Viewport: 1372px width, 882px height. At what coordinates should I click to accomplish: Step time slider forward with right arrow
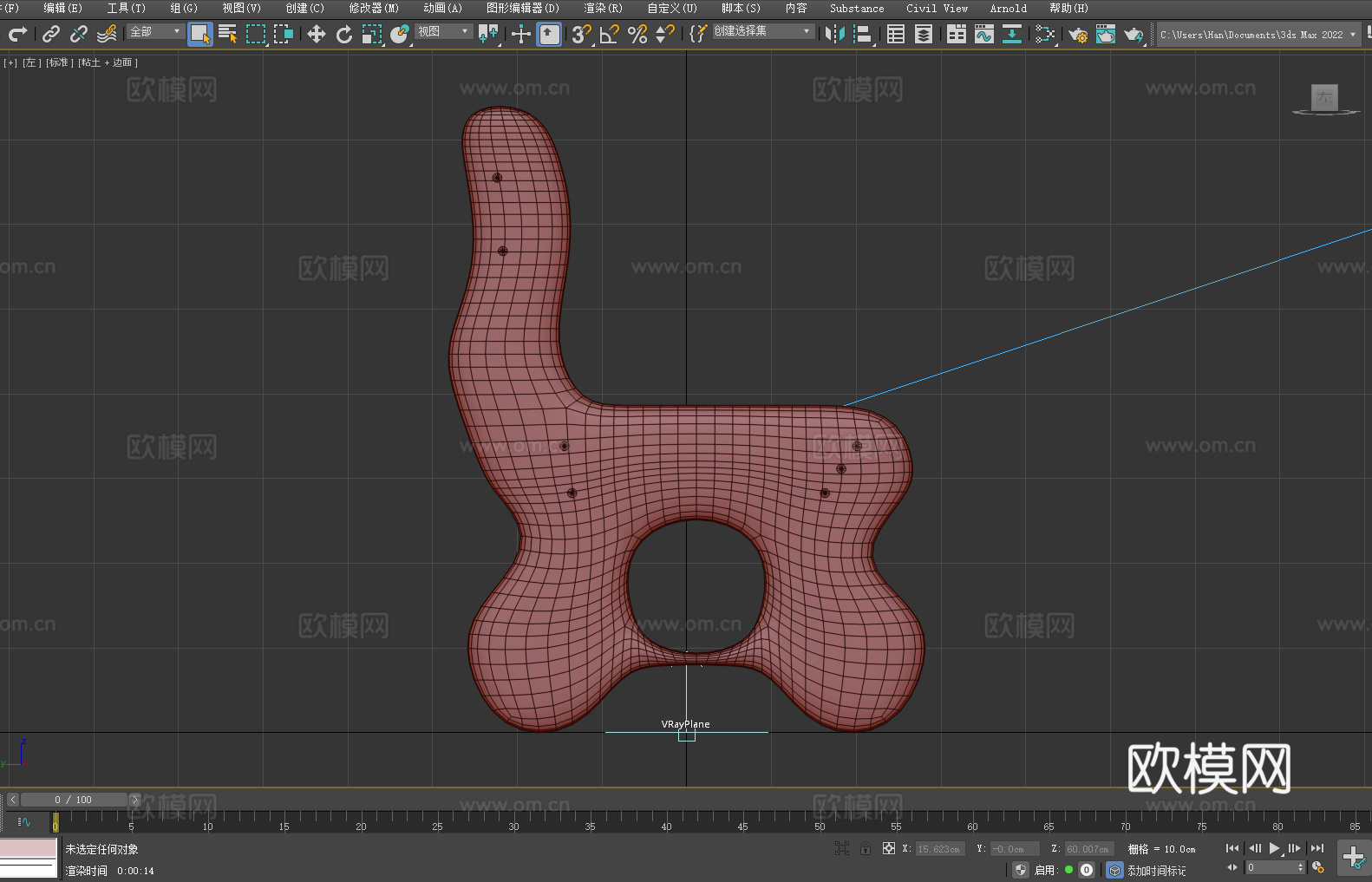click(x=134, y=800)
